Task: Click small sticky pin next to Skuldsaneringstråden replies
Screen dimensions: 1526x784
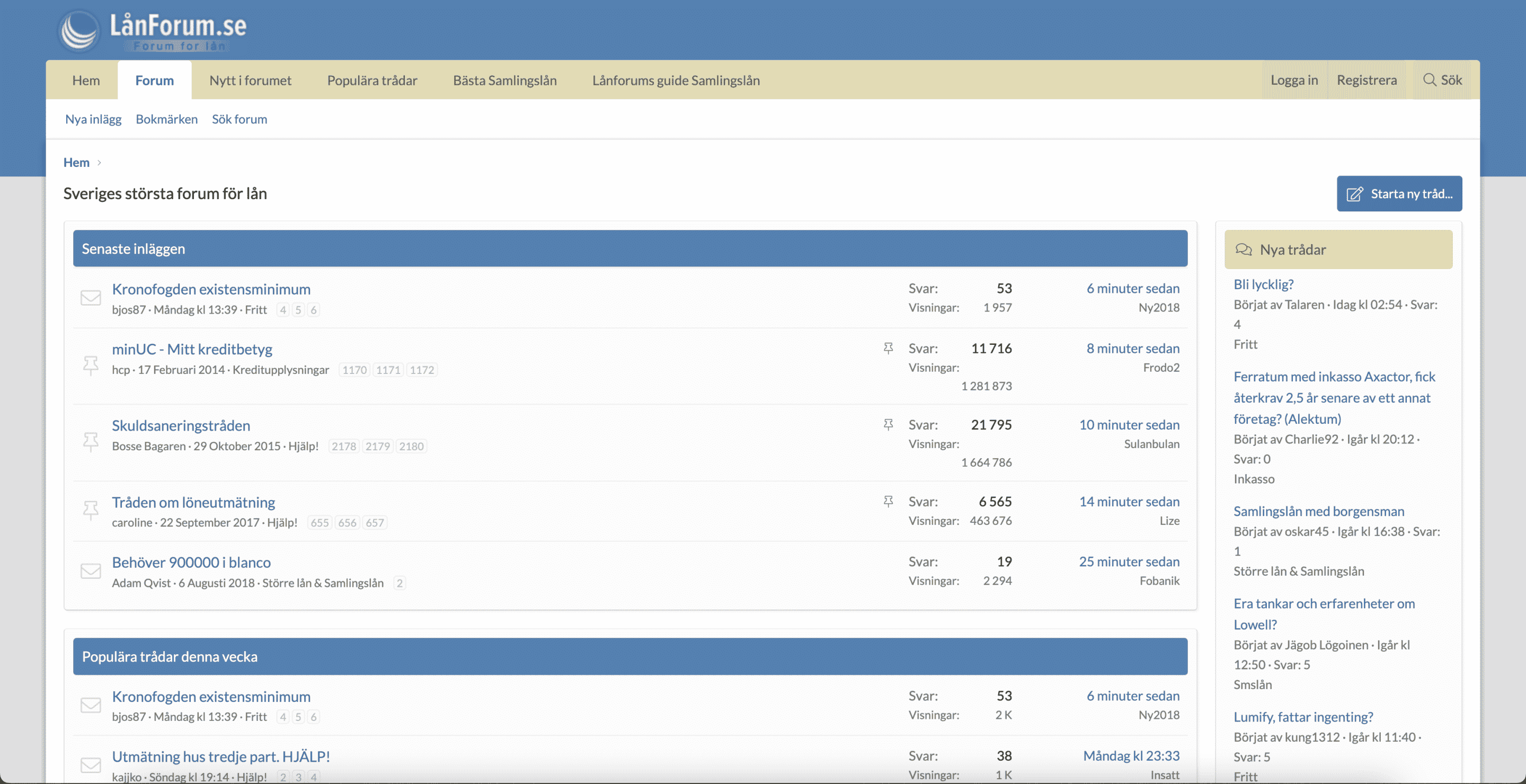Action: [888, 424]
